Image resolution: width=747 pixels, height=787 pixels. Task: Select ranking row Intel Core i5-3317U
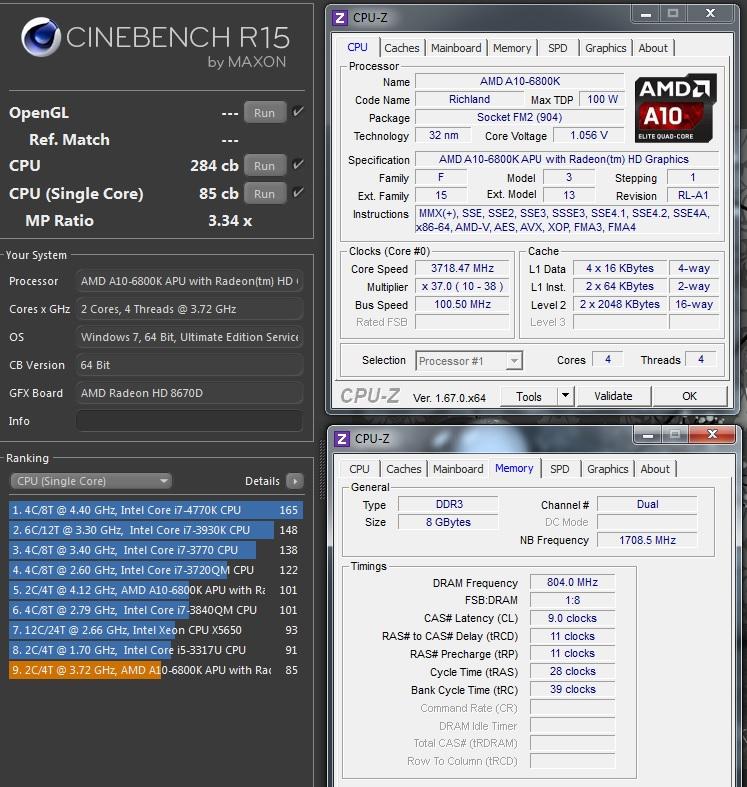[x=156, y=650]
